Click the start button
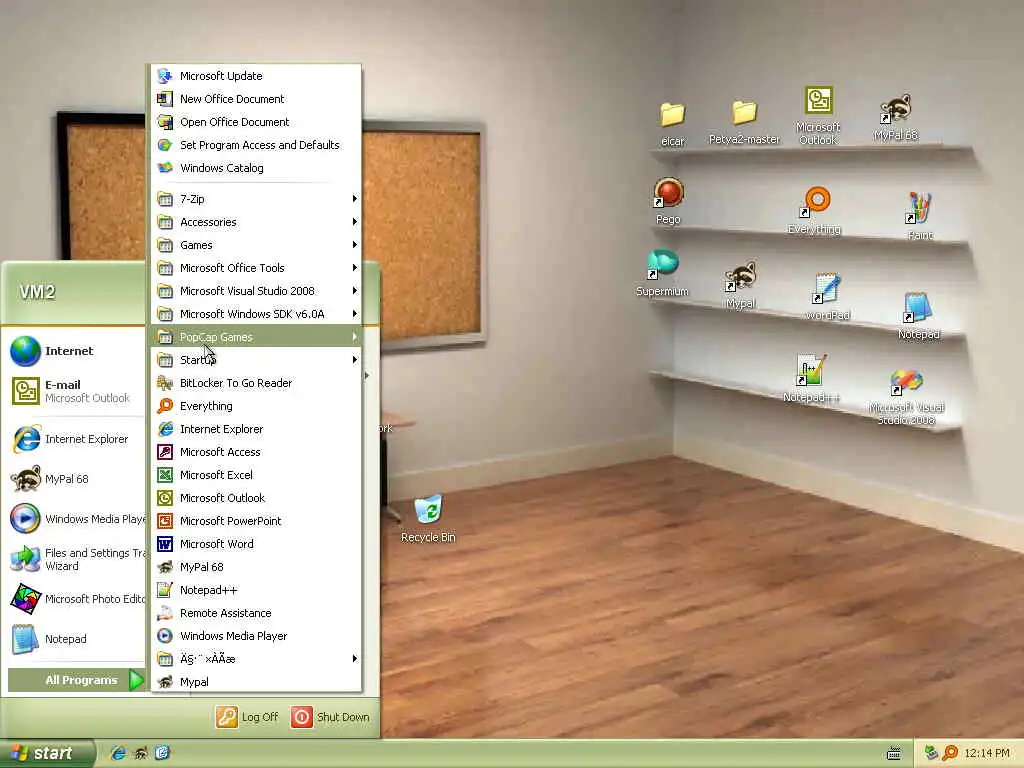The image size is (1024, 768). pos(47,753)
